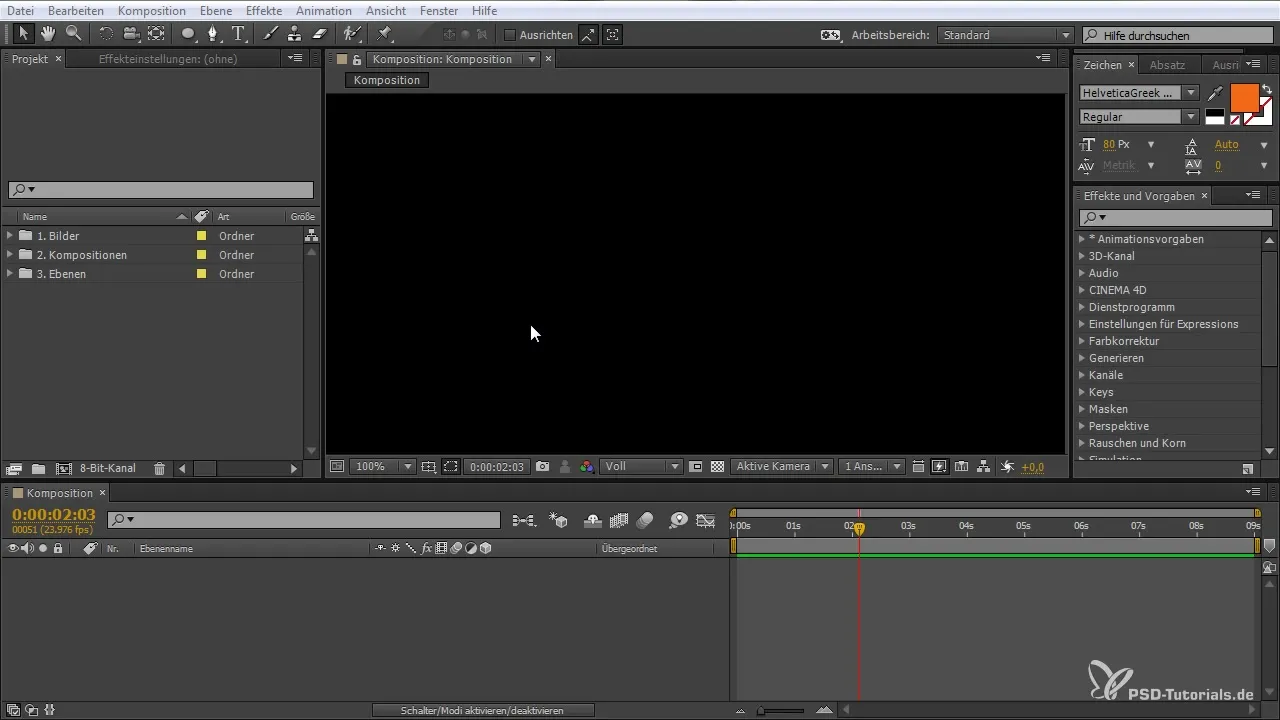Screen dimensions: 1280x720
Task: Expand the Animationsvorgaben effects category
Action: [1082, 239]
